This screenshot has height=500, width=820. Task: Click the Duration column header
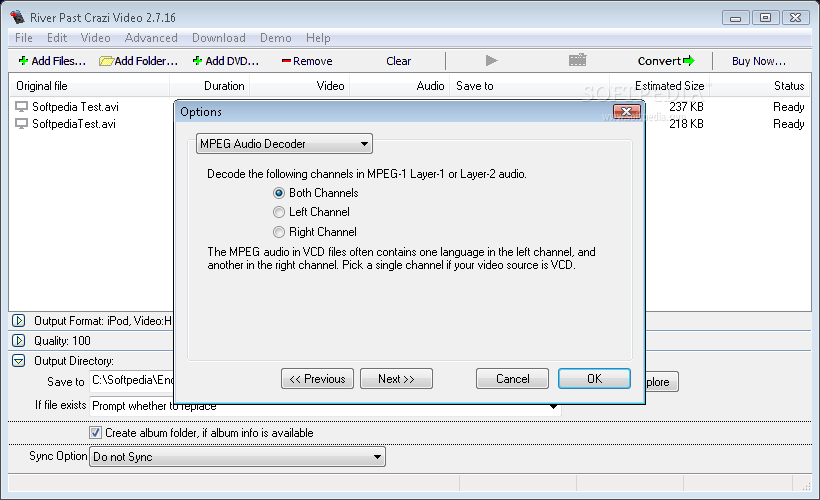tap(210, 86)
